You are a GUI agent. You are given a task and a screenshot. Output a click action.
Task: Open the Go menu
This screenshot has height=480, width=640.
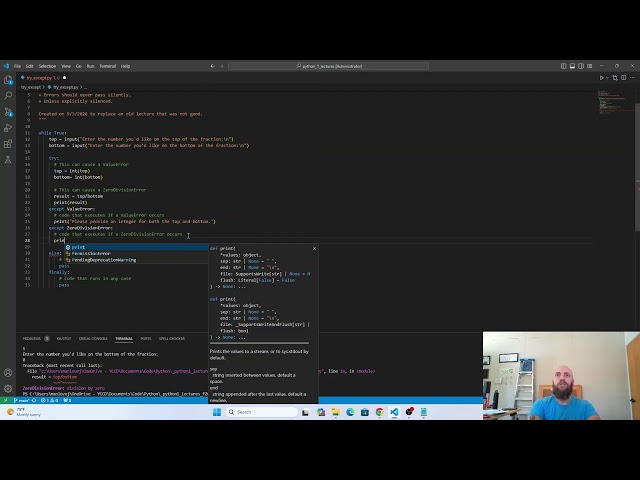[x=78, y=66]
